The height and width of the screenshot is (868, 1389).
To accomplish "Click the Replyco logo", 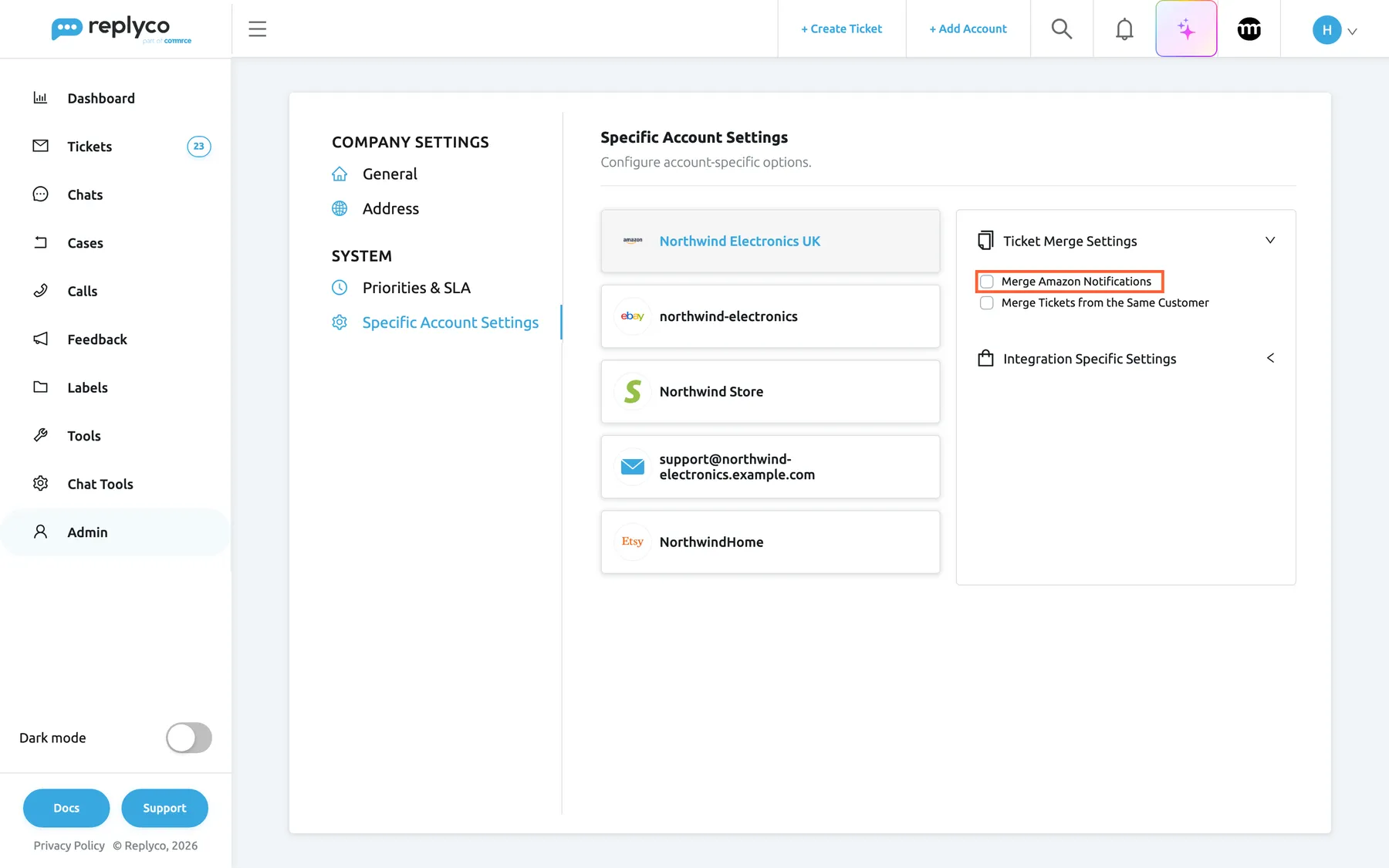I will pyautogui.click(x=121, y=29).
